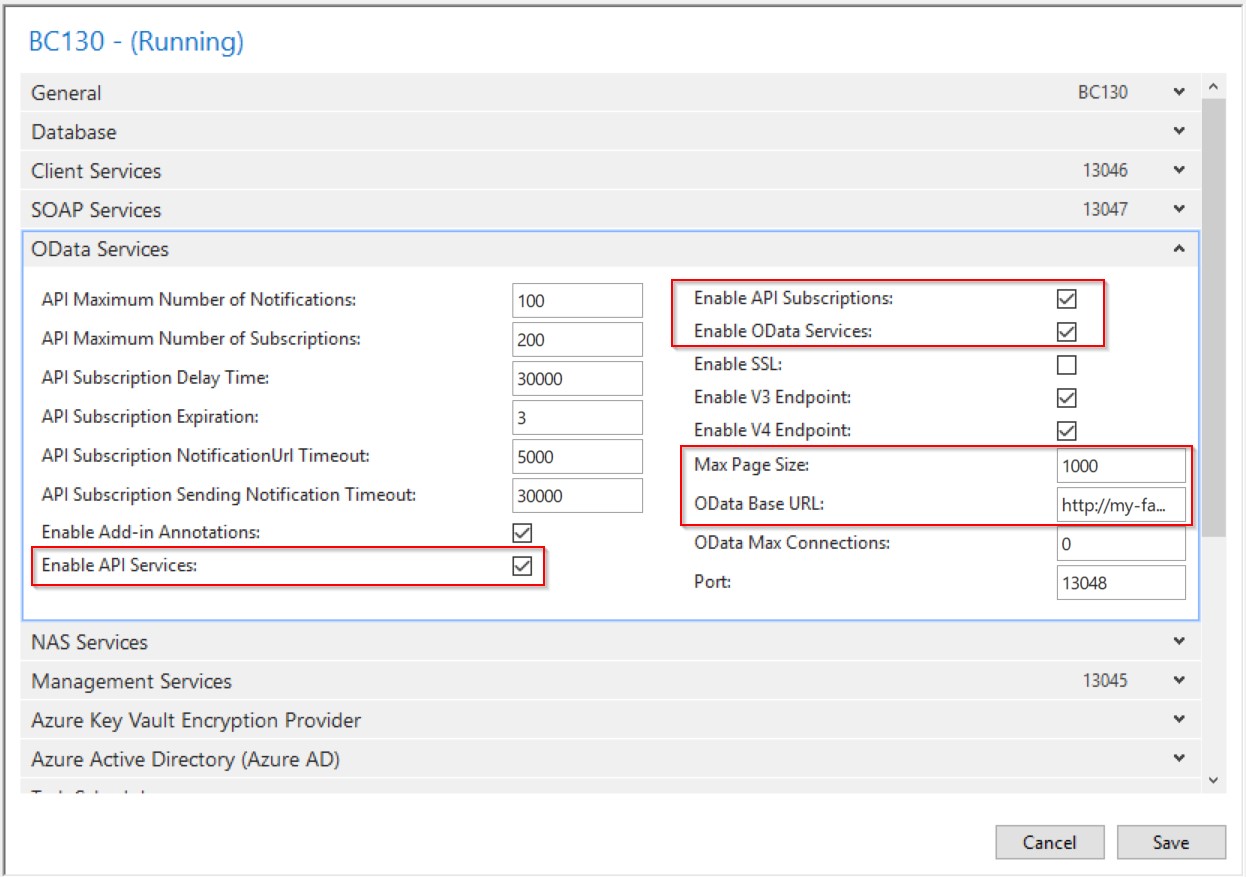Expand Azure Active Directory section chevron
This screenshot has width=1246, height=877.
pos(1179,758)
